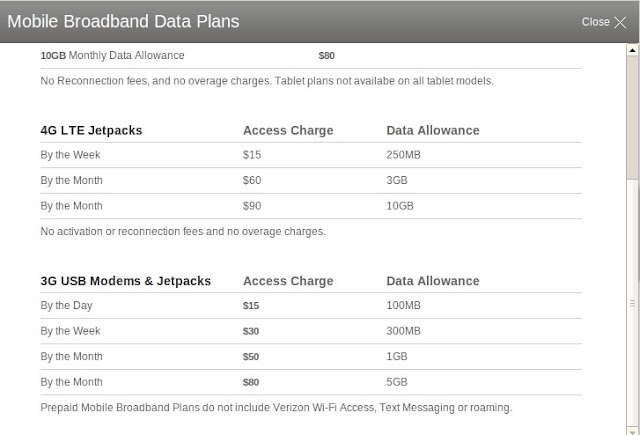Click the By the Day 100MB row
Screen dimensions: 640x435
(x=311, y=306)
